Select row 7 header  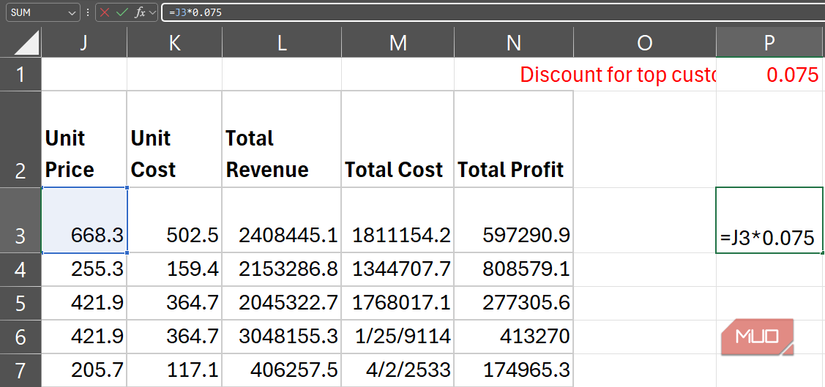tap(21, 370)
